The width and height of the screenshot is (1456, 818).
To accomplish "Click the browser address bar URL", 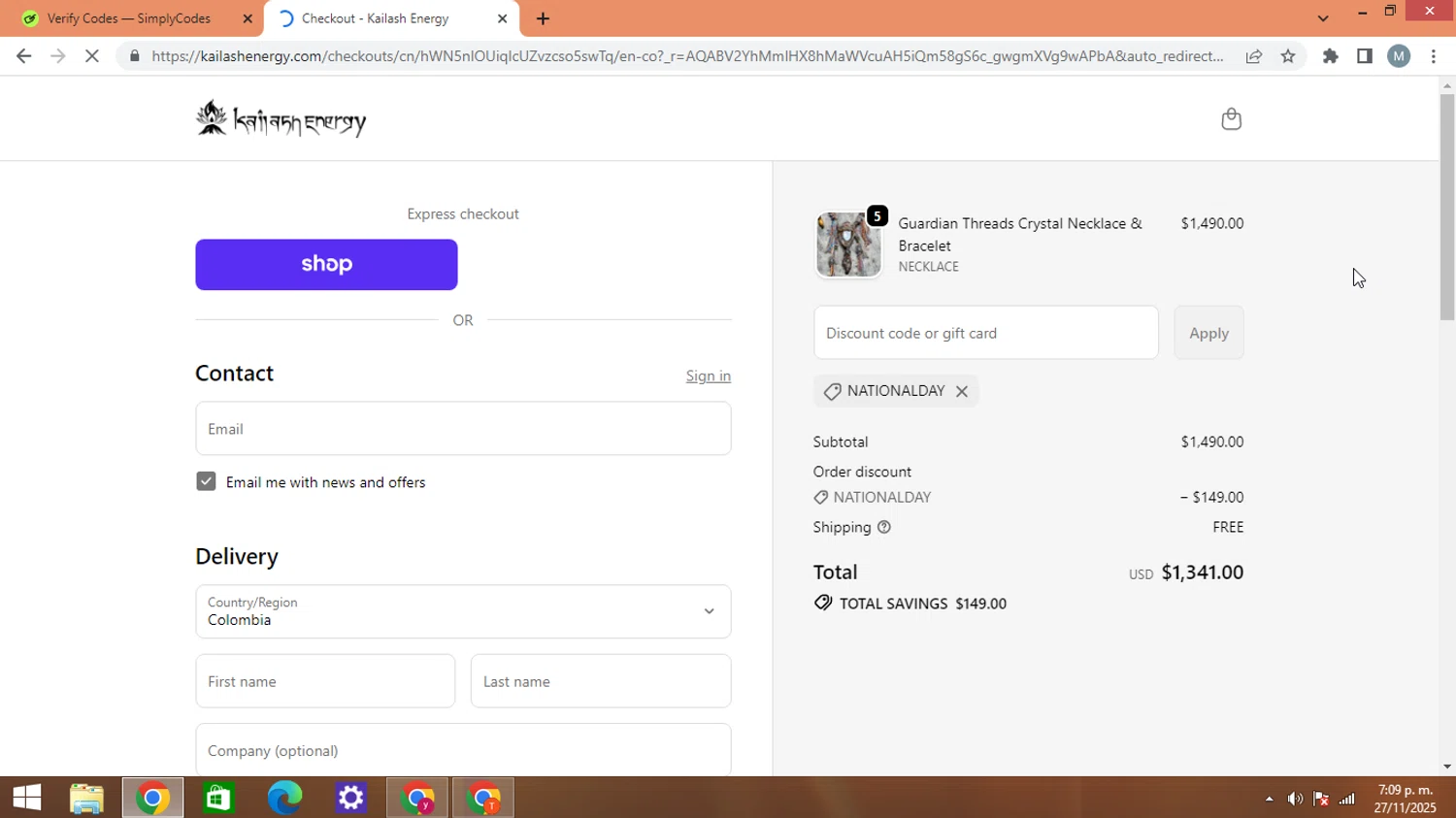I will pos(687,56).
